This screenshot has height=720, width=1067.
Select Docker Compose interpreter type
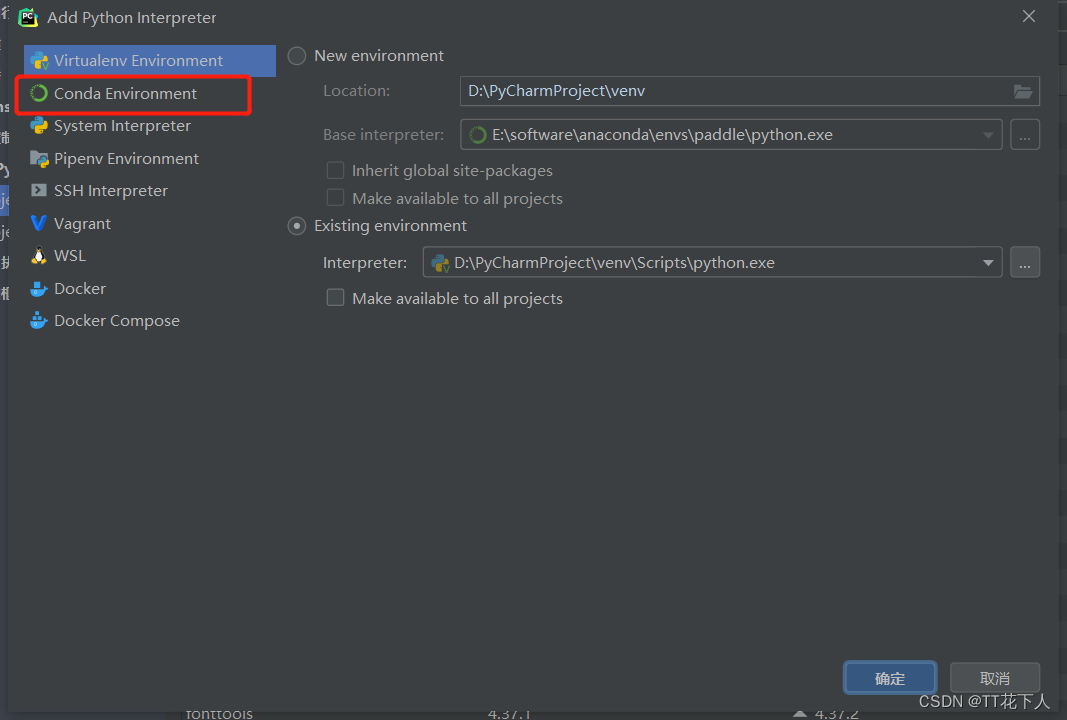pyautogui.click(x=150, y=321)
